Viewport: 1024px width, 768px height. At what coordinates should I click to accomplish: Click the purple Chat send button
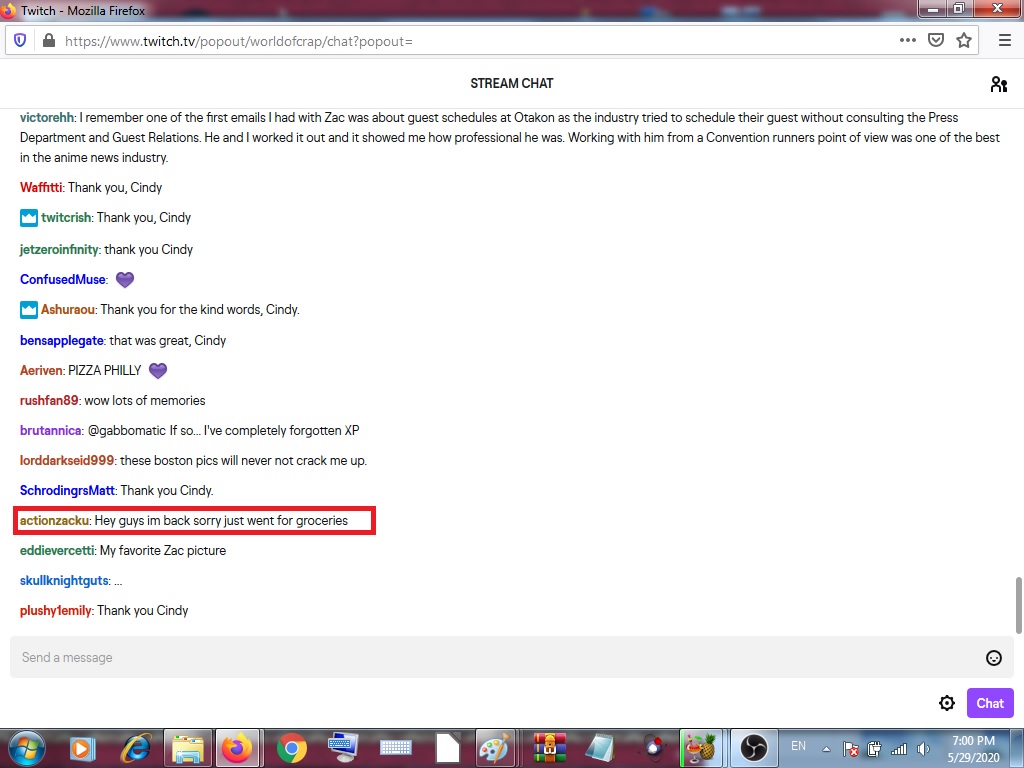click(990, 703)
